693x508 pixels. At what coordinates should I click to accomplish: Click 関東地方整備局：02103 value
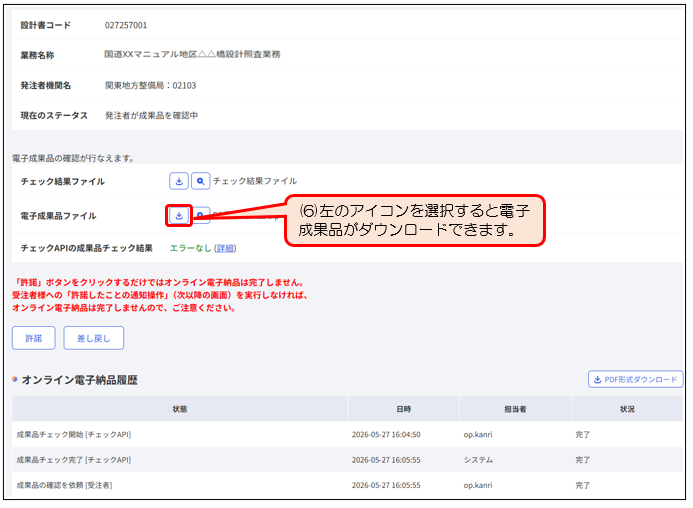click(x=151, y=85)
